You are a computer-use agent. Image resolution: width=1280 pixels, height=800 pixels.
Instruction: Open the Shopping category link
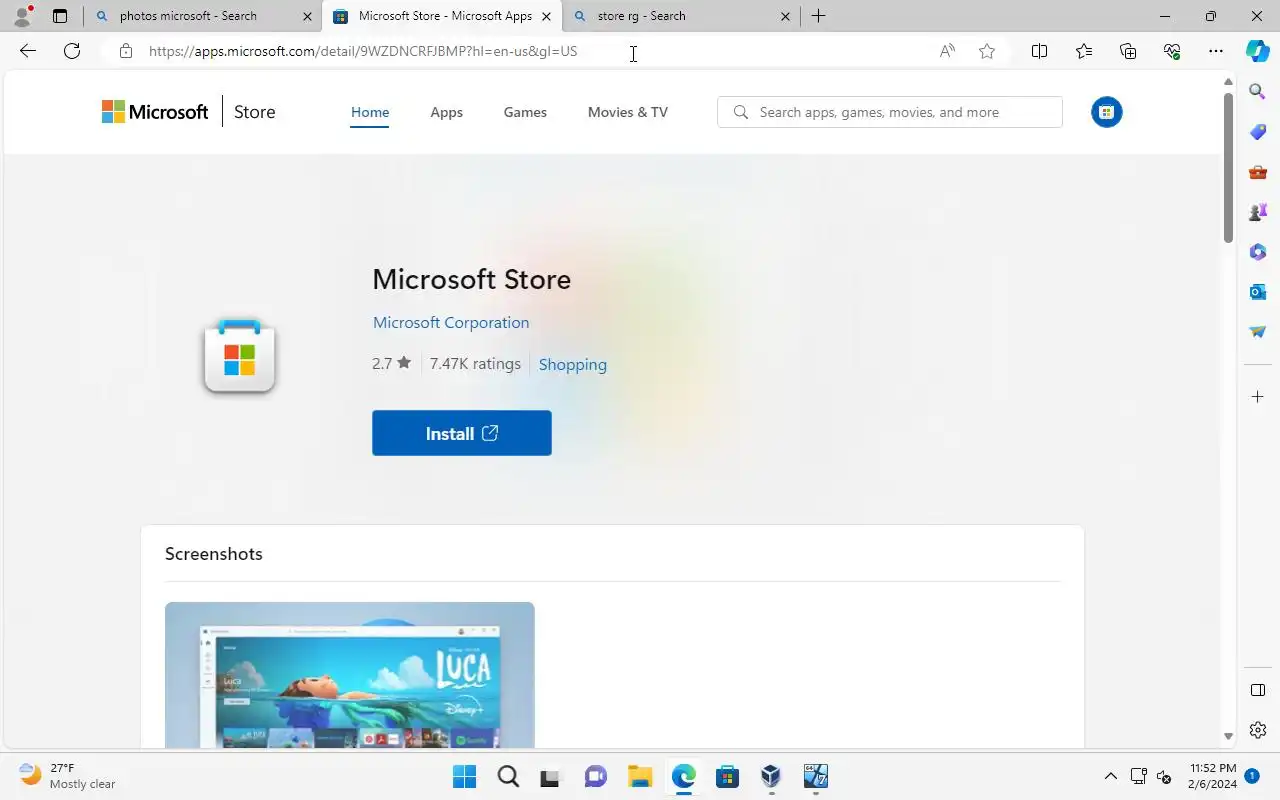pos(573,364)
